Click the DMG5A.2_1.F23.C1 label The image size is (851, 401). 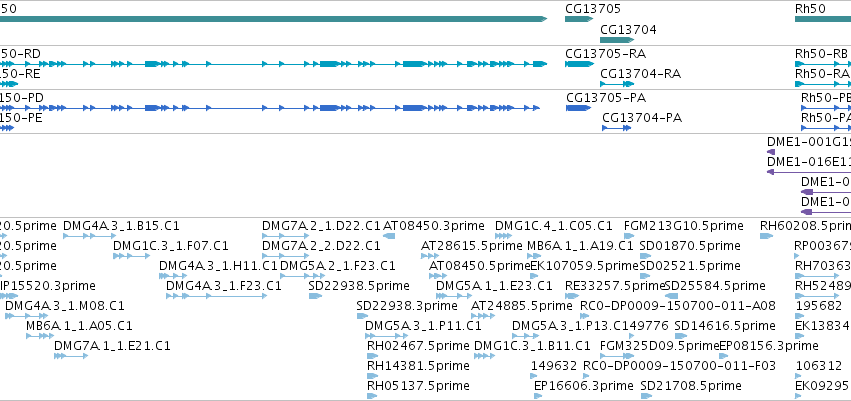(x=338, y=266)
